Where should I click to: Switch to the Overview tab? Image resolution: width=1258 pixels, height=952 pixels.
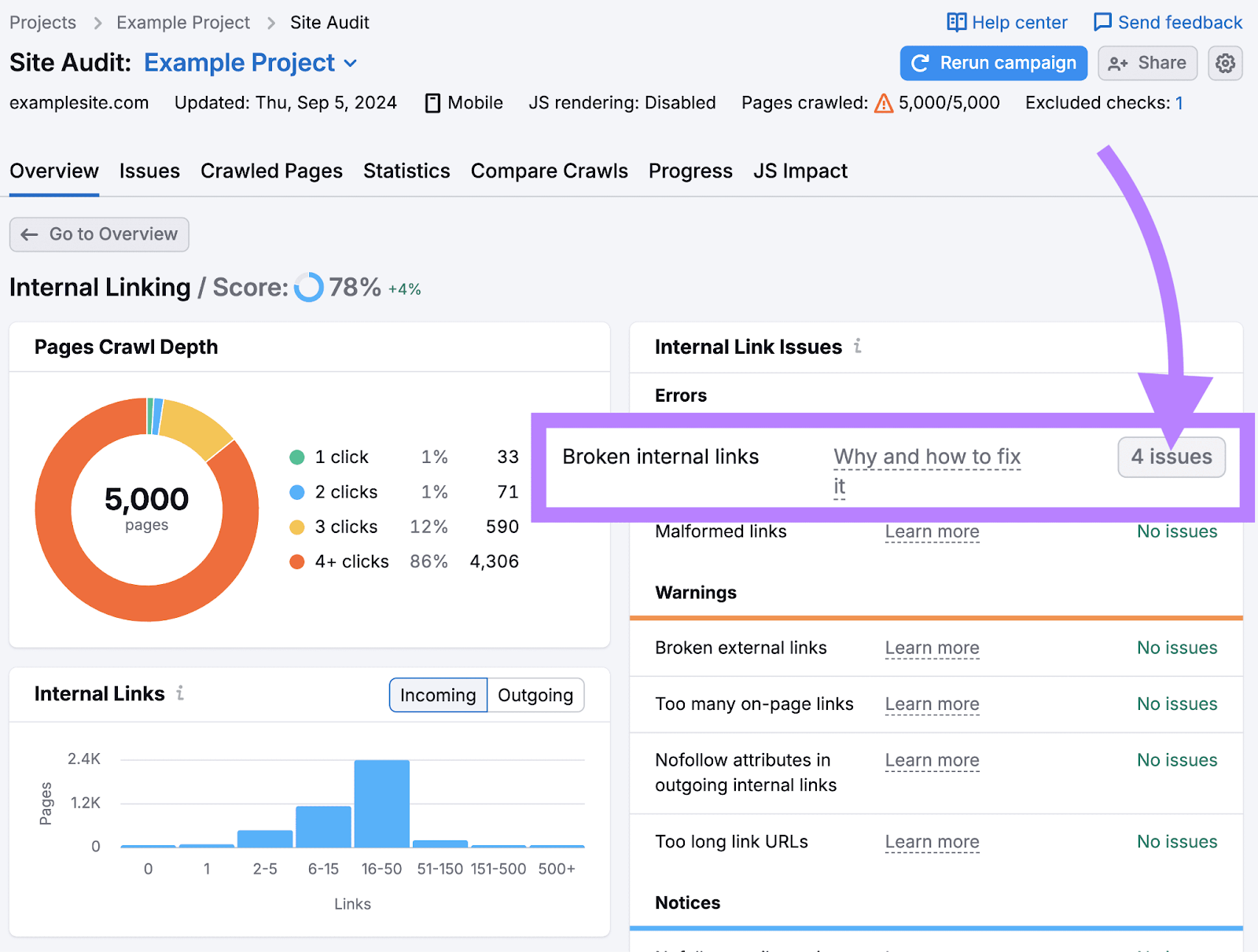point(54,171)
